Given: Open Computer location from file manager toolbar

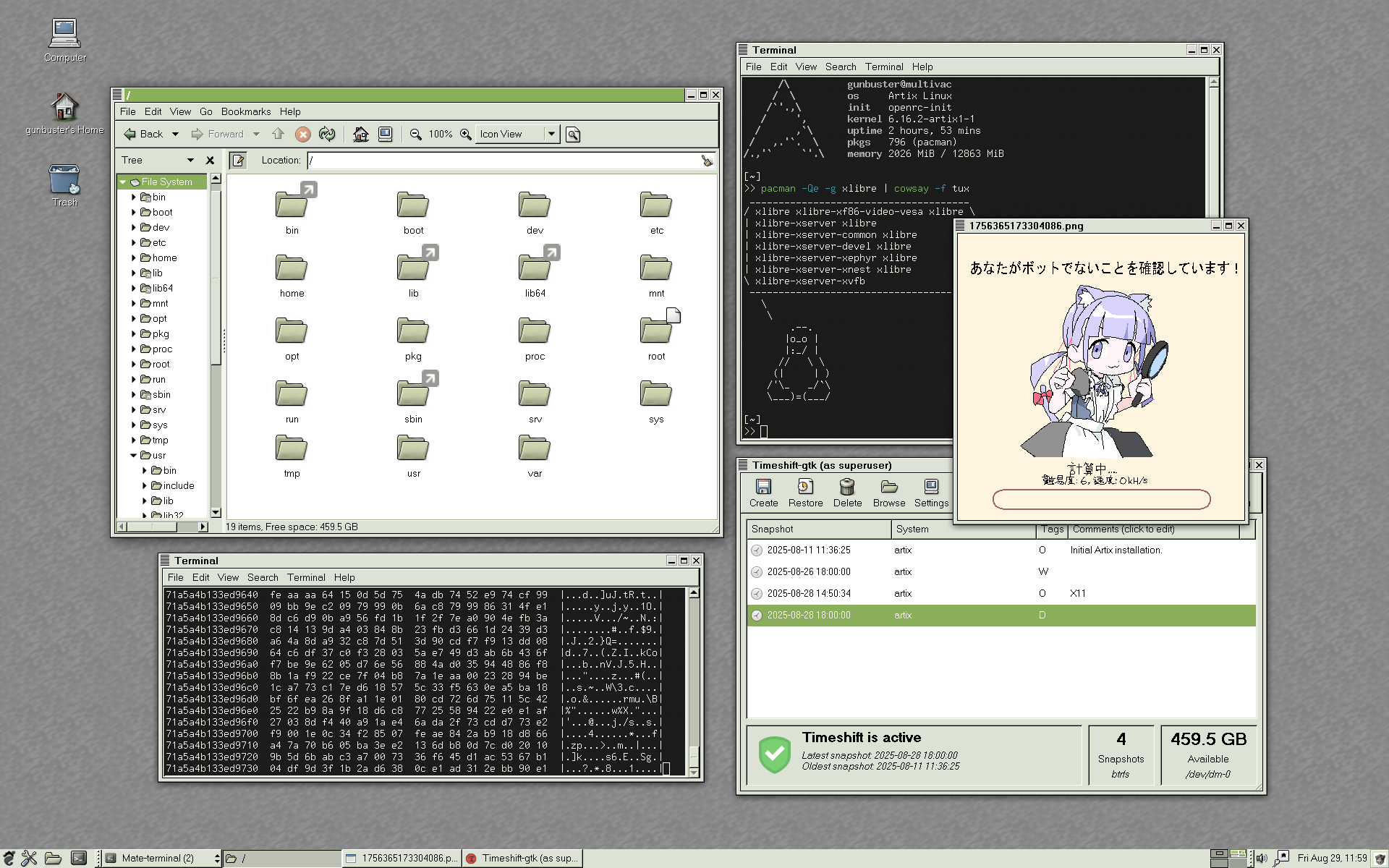Looking at the screenshot, I should pos(385,134).
